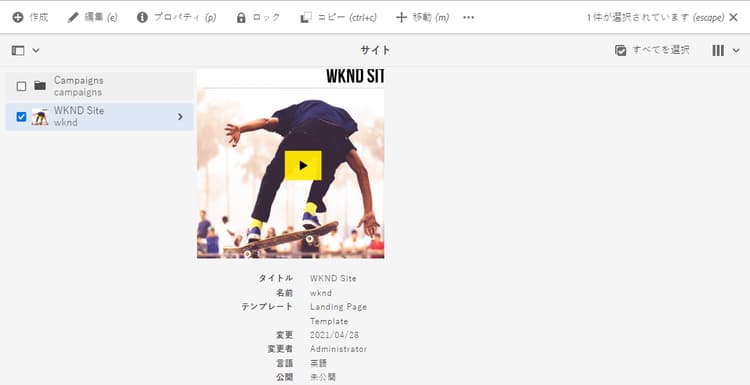The image size is (750, 385).
Task: Click the 'campaigns' name subtitle
Action: coord(78,92)
